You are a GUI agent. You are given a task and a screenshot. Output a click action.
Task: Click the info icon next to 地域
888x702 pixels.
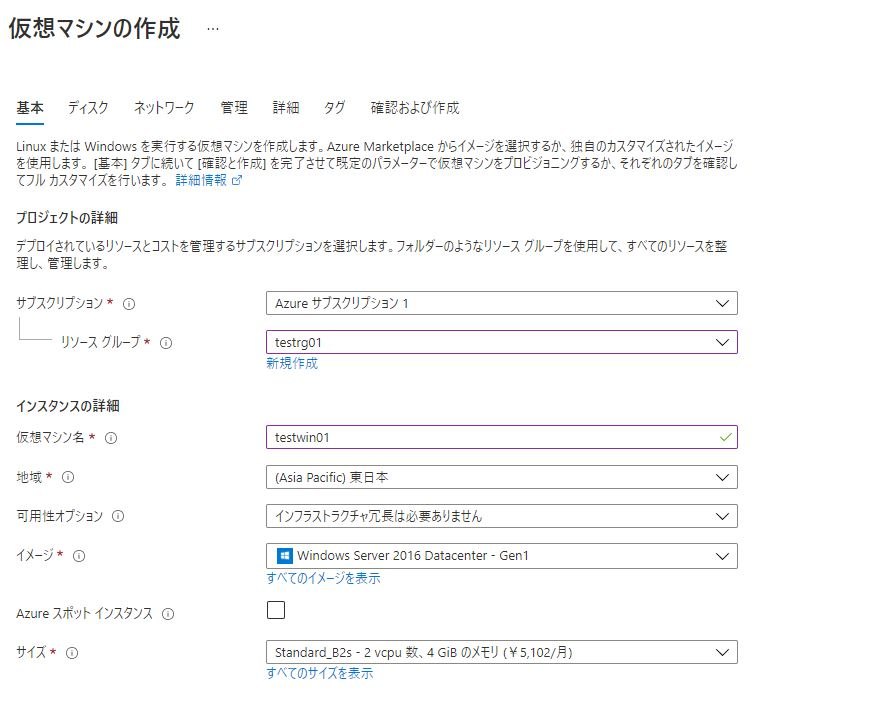68,477
